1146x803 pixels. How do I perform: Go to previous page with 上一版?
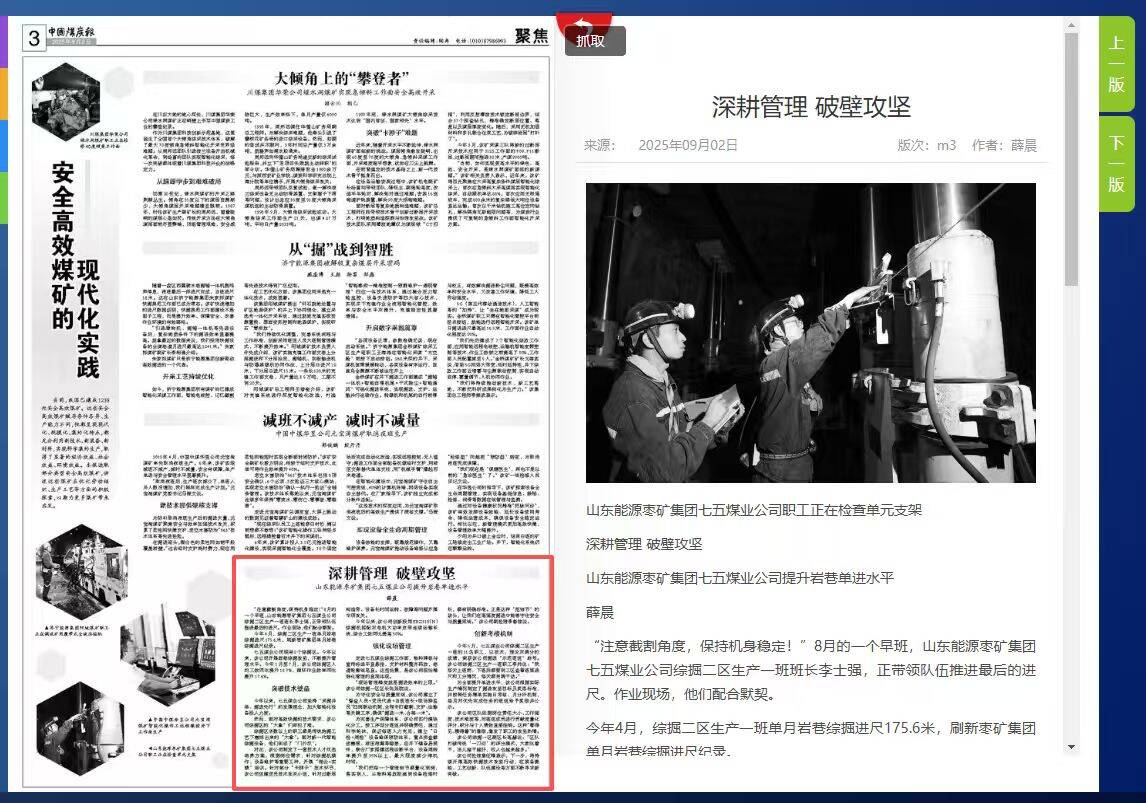(x=1116, y=64)
